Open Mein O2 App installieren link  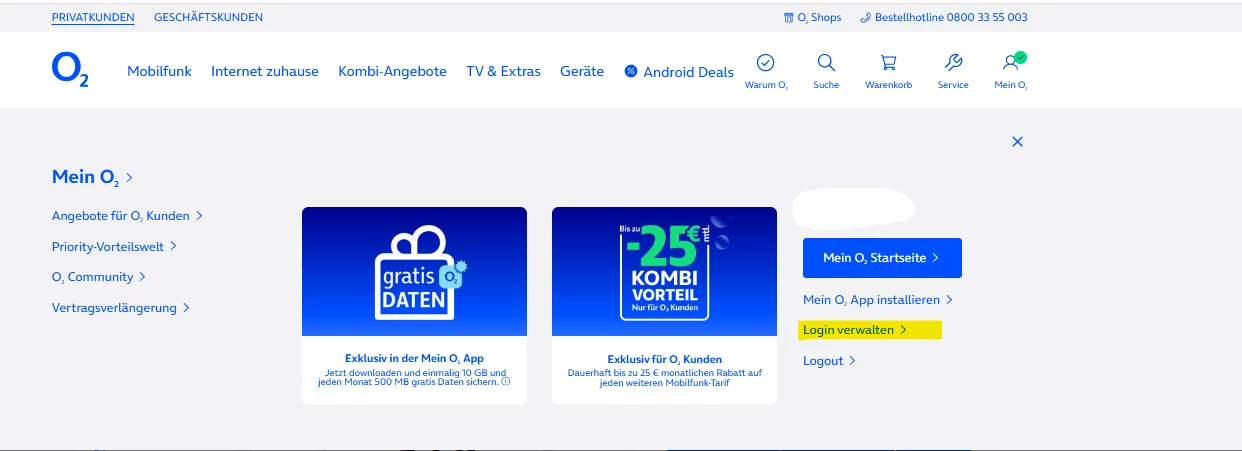coord(878,299)
